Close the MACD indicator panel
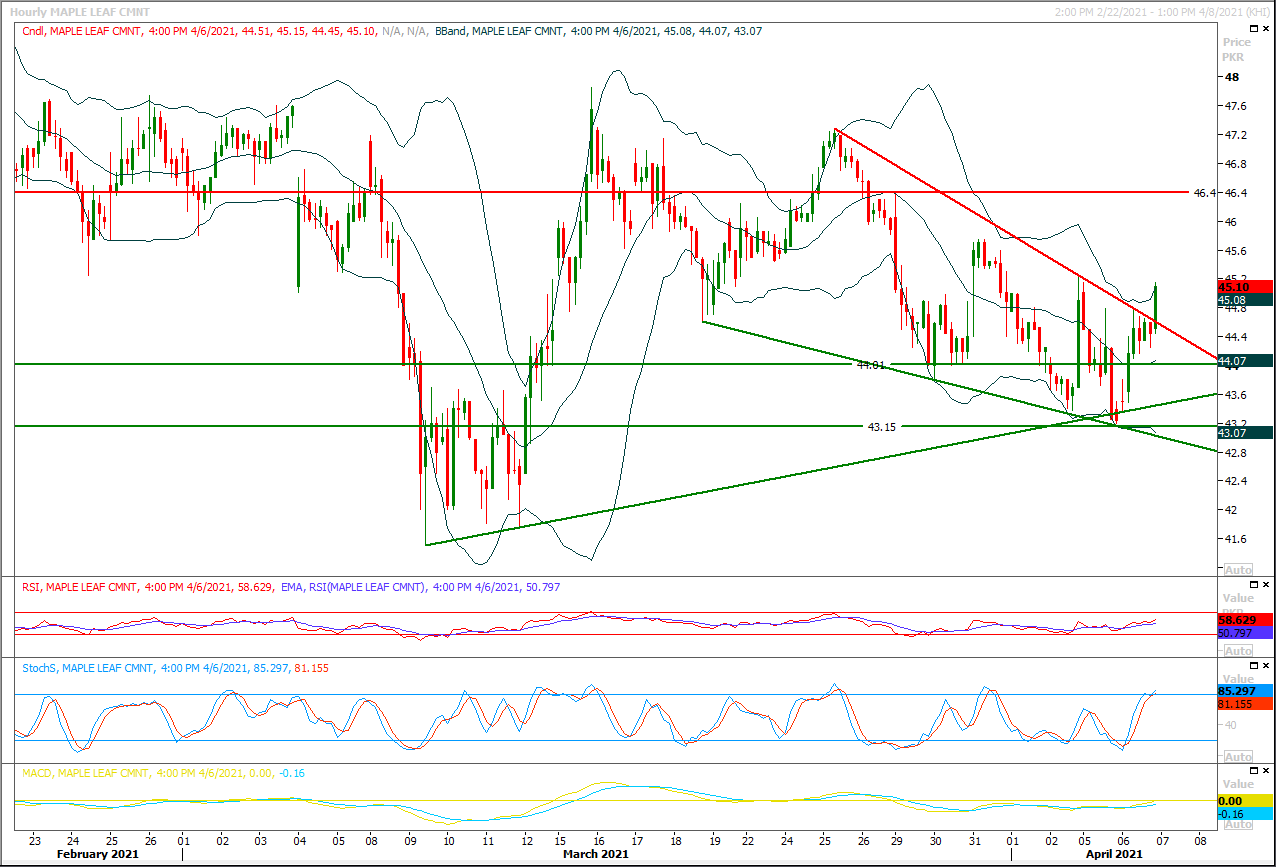 tap(1267, 771)
